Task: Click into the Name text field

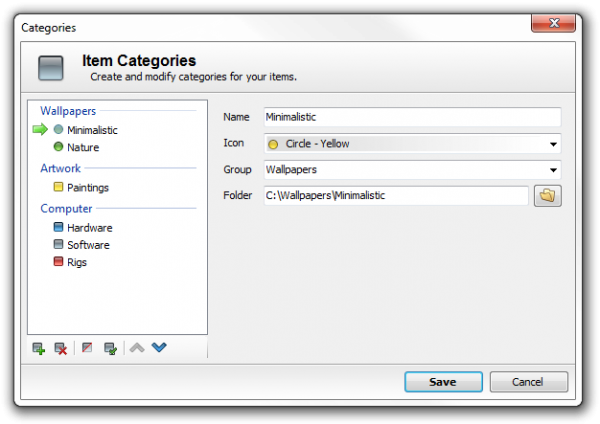Action: tap(411, 117)
